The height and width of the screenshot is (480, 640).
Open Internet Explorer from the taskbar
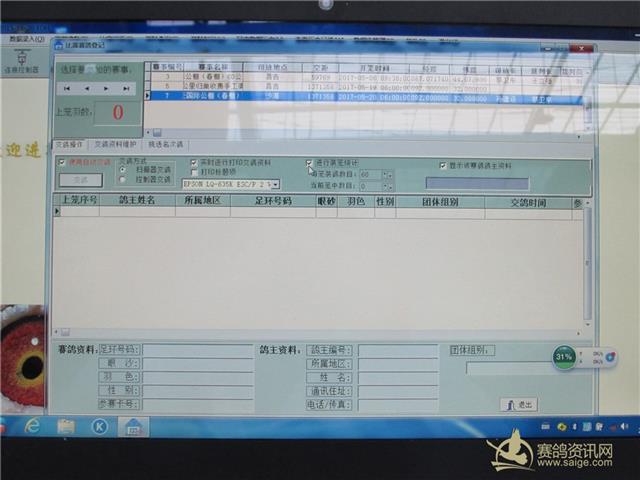pyautogui.click(x=32, y=426)
